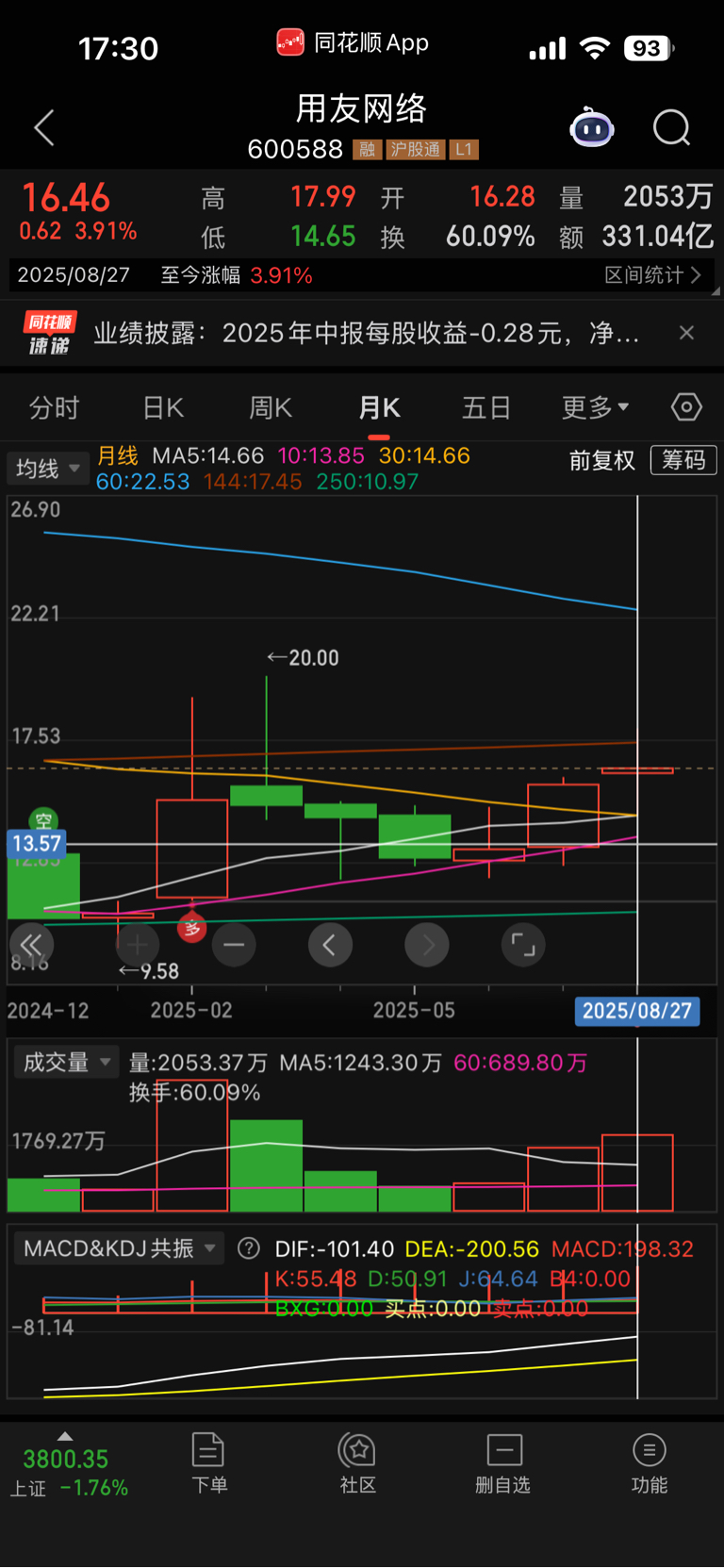Tap the 60:22.53 moving average value
This screenshot has height=1568, width=724.
pyautogui.click(x=143, y=482)
